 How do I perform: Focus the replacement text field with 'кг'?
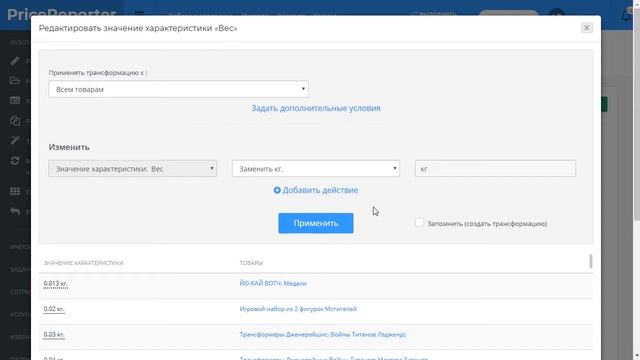(x=495, y=169)
